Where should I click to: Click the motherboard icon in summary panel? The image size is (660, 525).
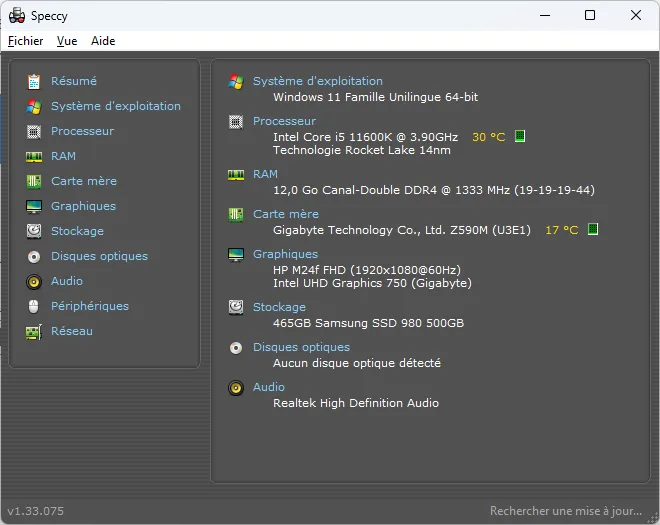pos(236,215)
